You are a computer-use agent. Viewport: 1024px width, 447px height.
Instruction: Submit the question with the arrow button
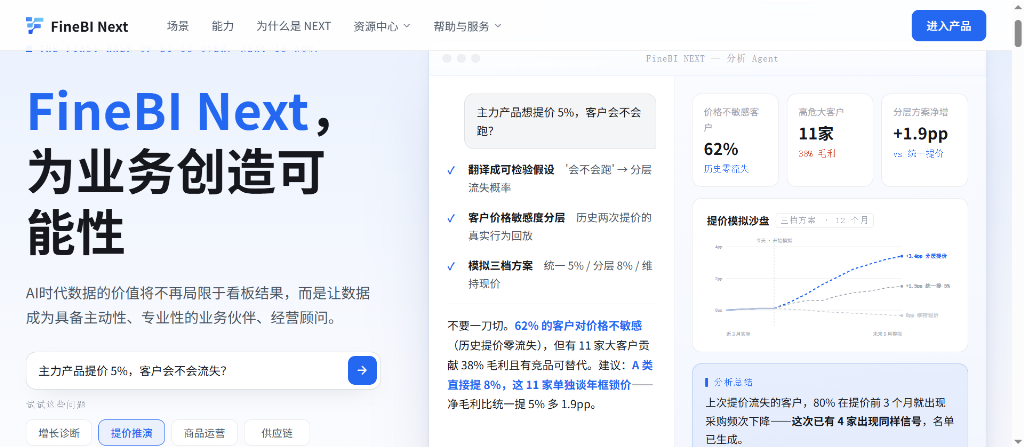362,371
